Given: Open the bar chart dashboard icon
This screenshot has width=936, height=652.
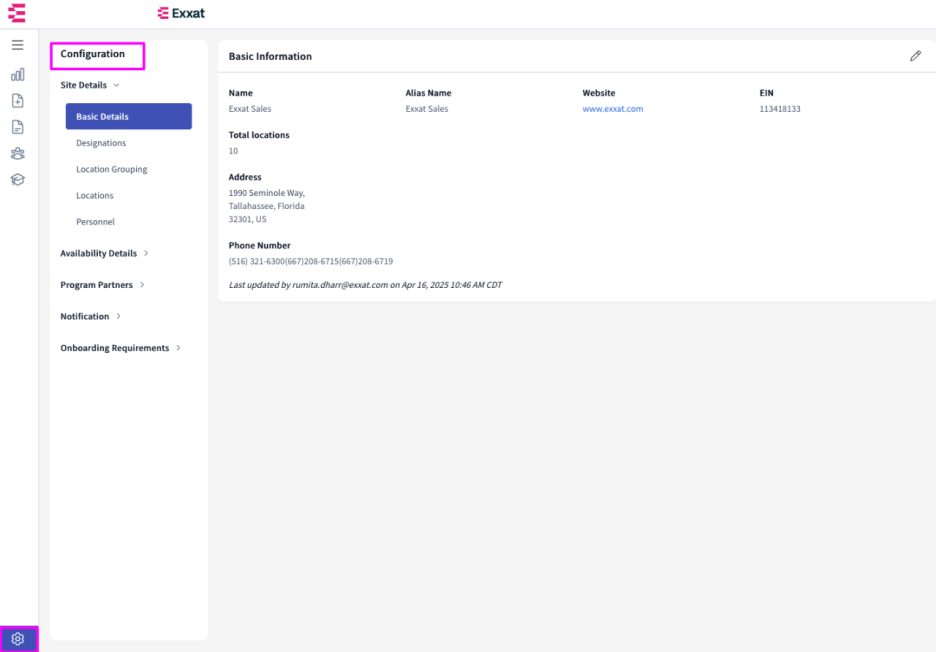Looking at the screenshot, I should pos(17,75).
